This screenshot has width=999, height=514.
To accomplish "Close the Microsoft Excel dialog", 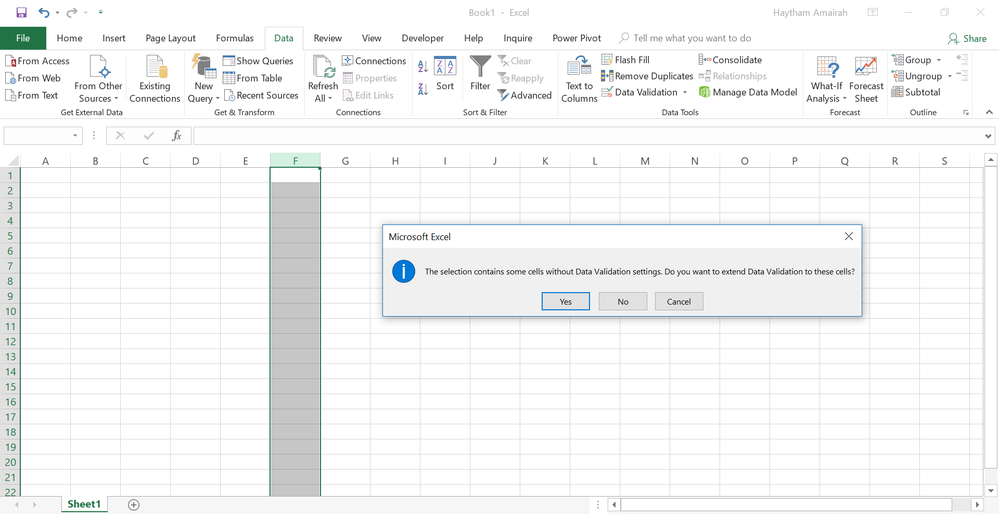I will coord(849,236).
